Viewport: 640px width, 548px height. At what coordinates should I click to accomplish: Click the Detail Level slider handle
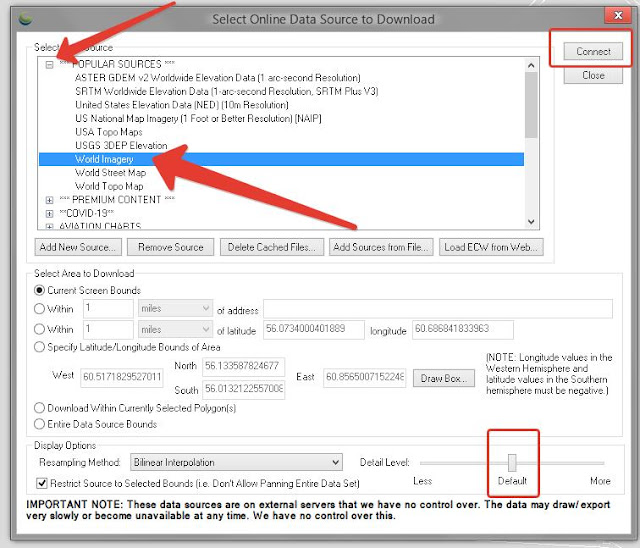[x=512, y=463]
